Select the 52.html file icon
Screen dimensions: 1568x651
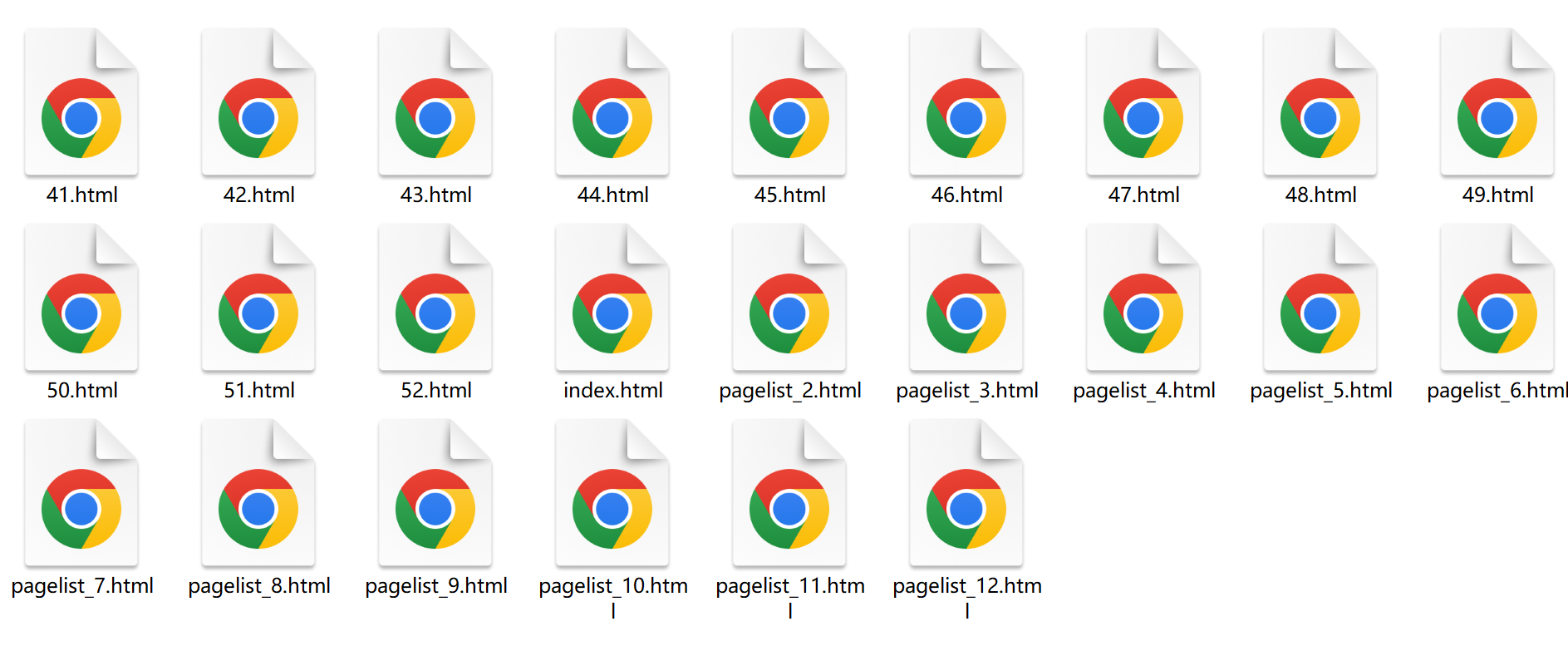pyautogui.click(x=435, y=298)
